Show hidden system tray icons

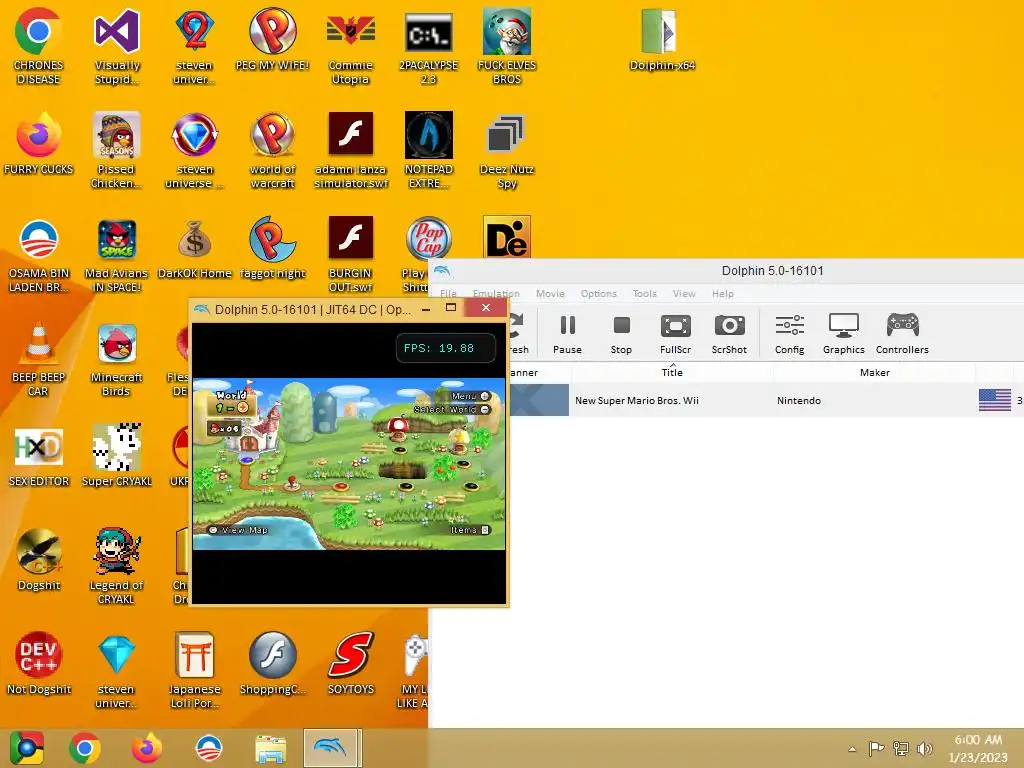click(852, 748)
